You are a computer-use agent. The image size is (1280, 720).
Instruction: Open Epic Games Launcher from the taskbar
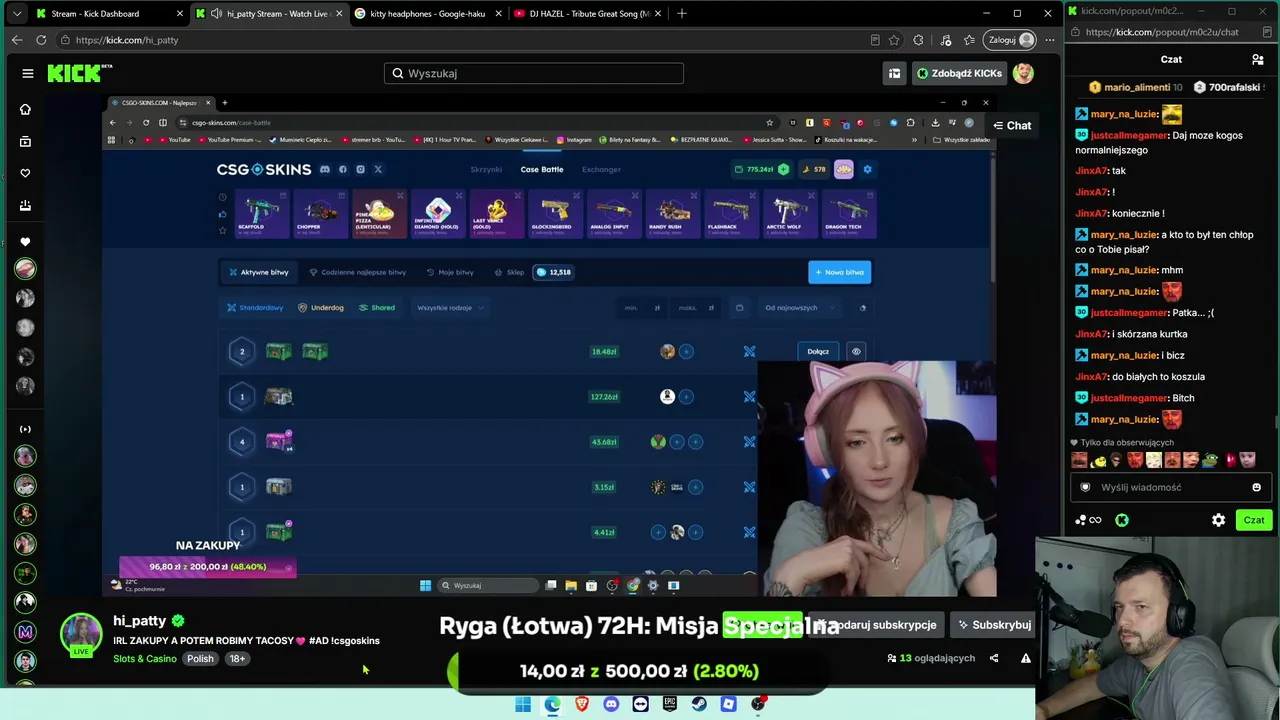pos(670,704)
